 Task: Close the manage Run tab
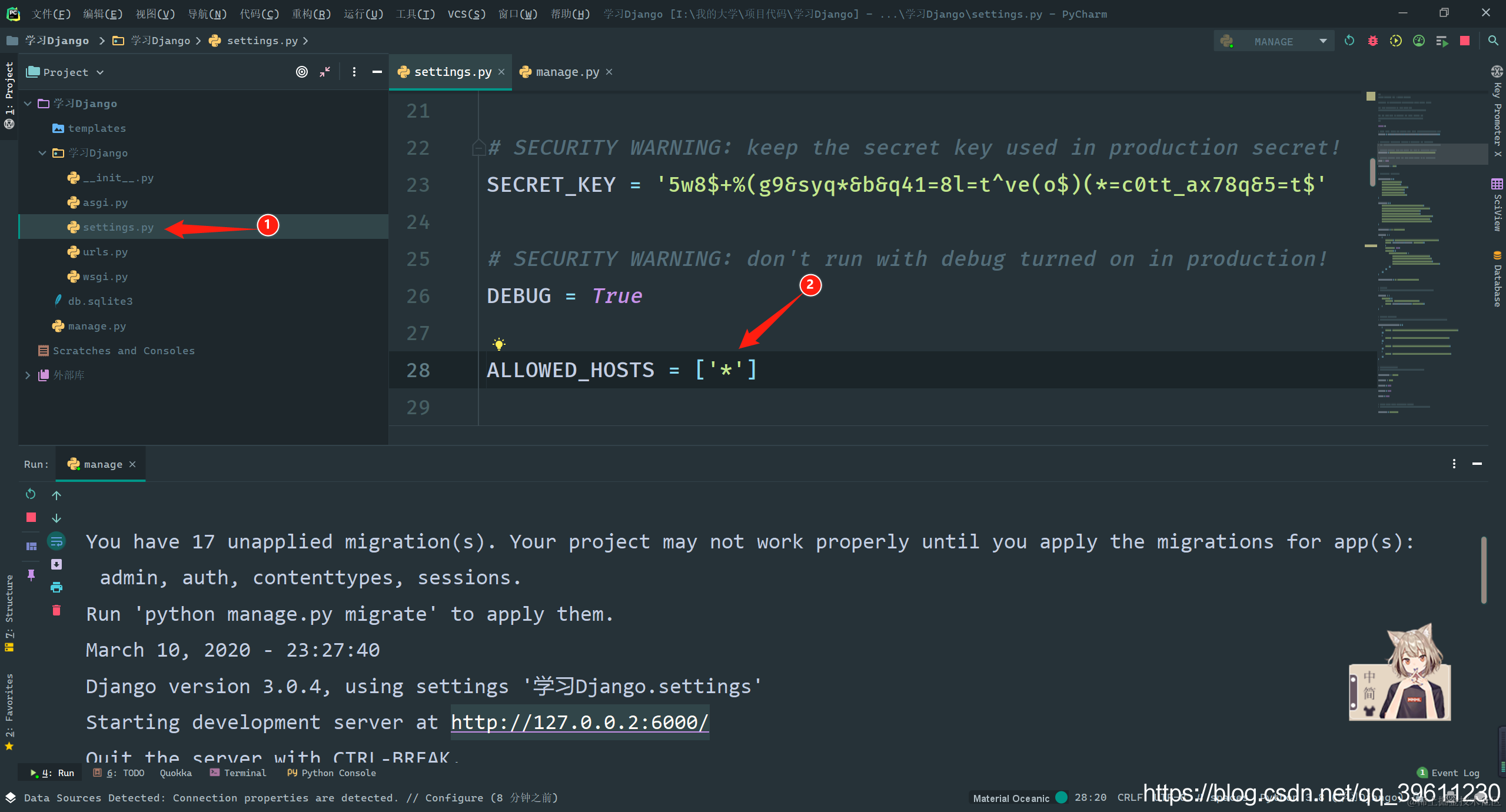(x=132, y=464)
